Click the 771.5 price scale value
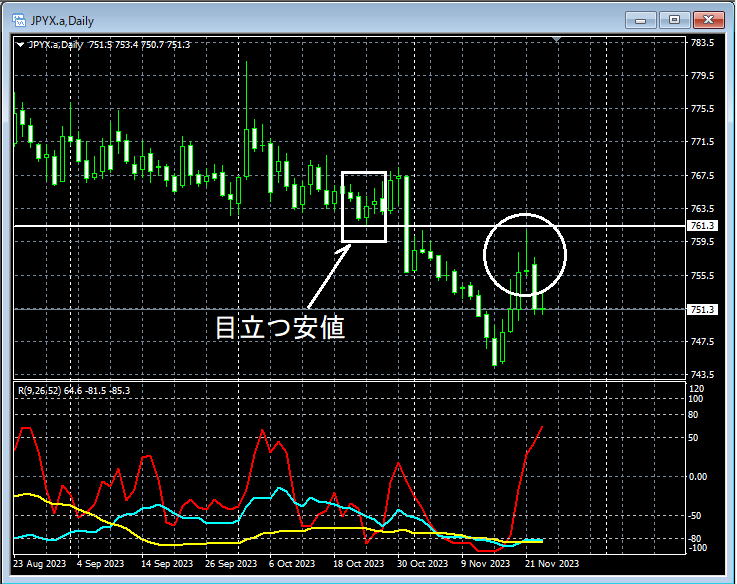737x584 pixels. pos(702,142)
